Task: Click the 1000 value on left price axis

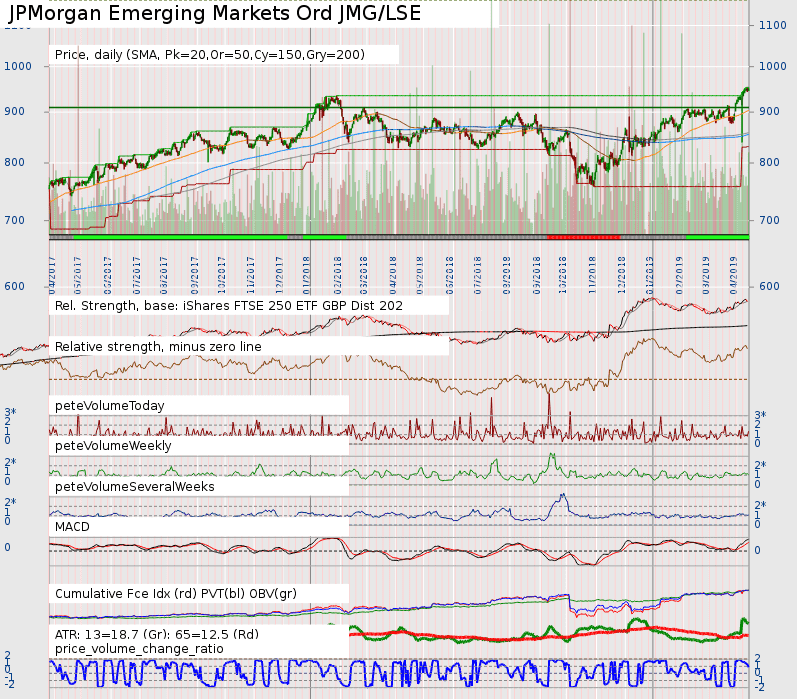Action: [18, 66]
